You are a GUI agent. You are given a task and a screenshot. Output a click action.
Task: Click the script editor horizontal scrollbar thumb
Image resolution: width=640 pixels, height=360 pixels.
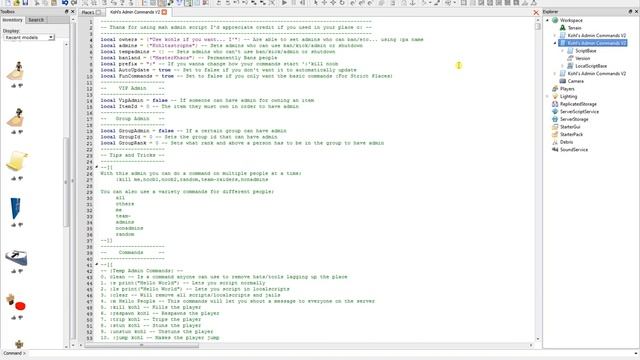coord(142,345)
